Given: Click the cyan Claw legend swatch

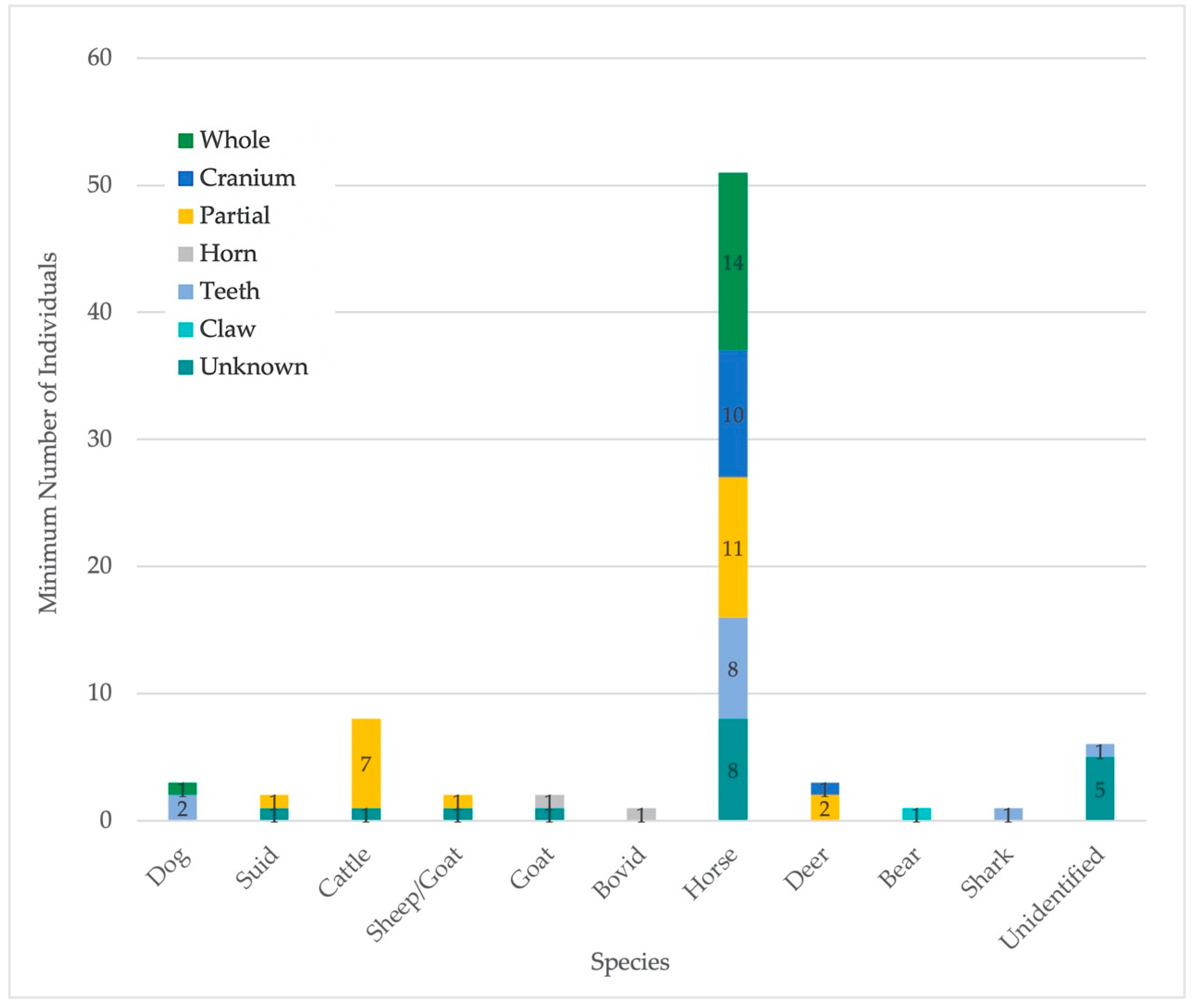Looking at the screenshot, I should click(x=186, y=329).
